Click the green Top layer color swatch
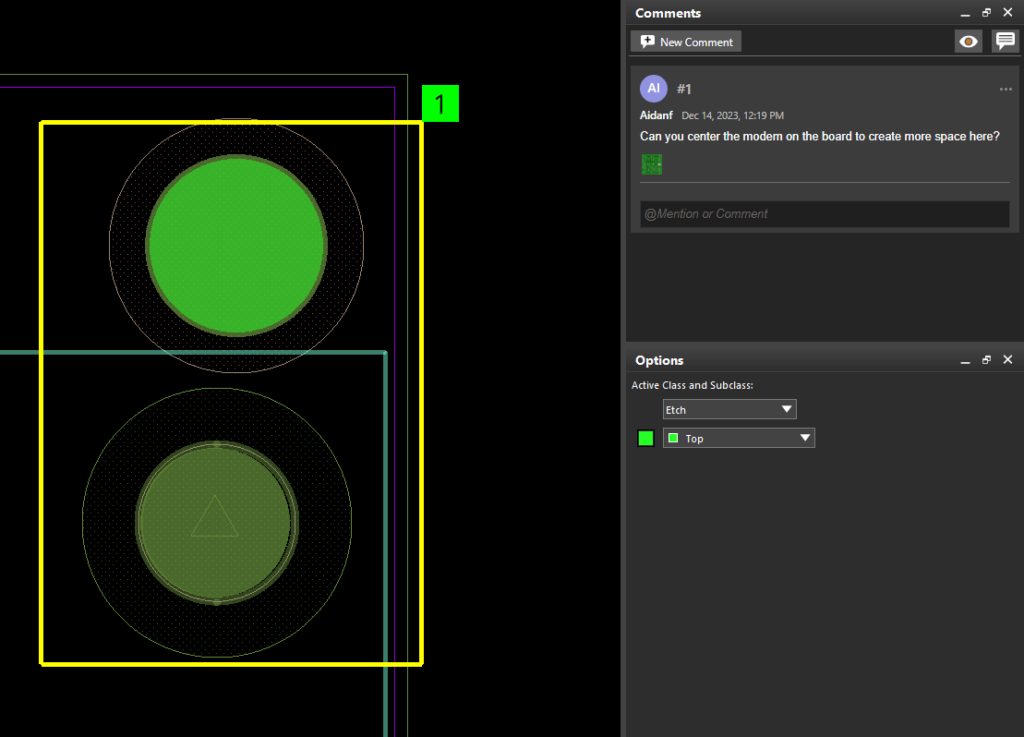1024x737 pixels. [x=646, y=438]
